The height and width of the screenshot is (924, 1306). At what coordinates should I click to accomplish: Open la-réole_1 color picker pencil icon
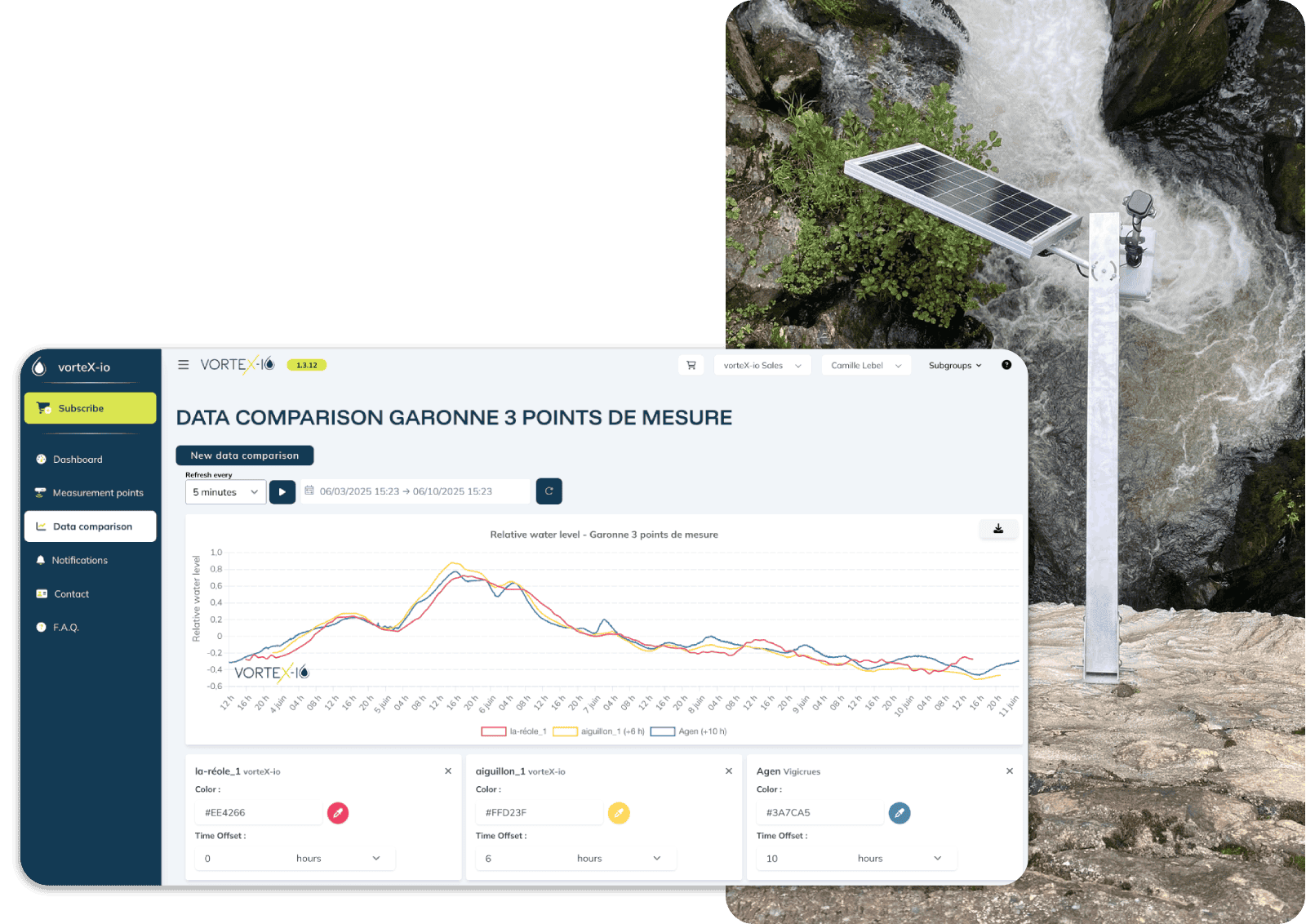338,813
